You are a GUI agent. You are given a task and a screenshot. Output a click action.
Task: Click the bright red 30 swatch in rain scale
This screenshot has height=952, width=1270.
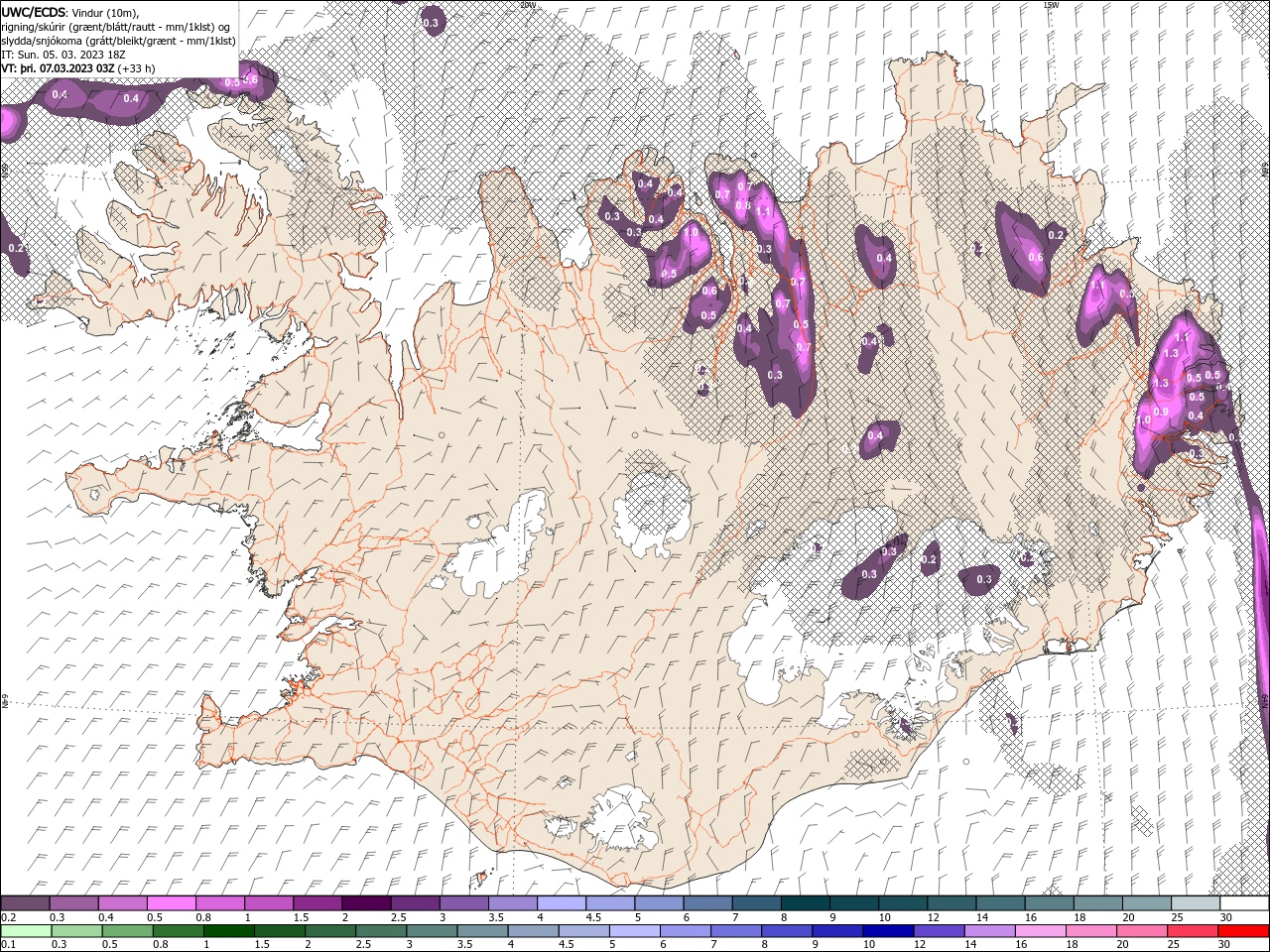[1245, 931]
